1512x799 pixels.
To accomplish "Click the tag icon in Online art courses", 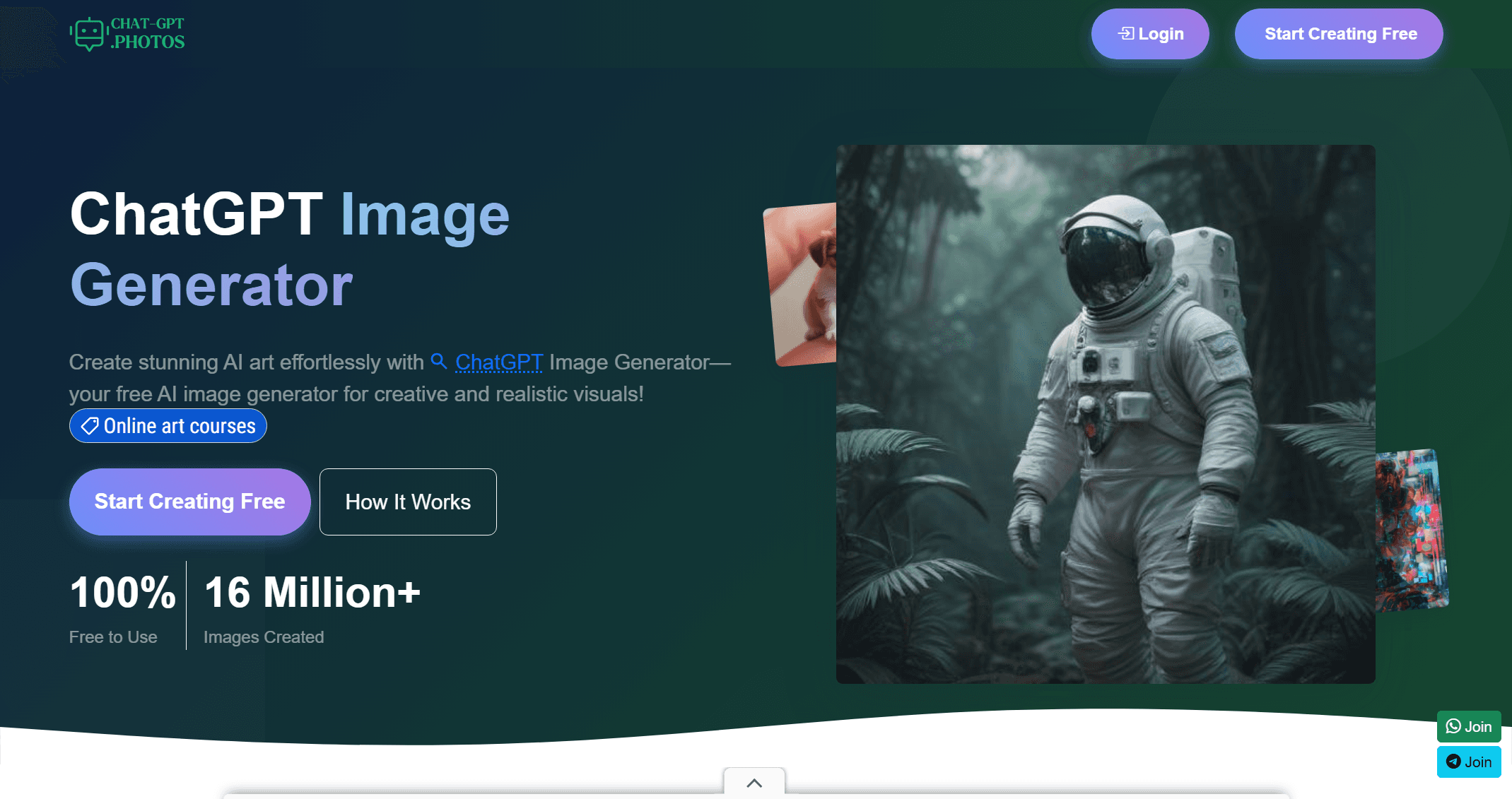I will 90,426.
